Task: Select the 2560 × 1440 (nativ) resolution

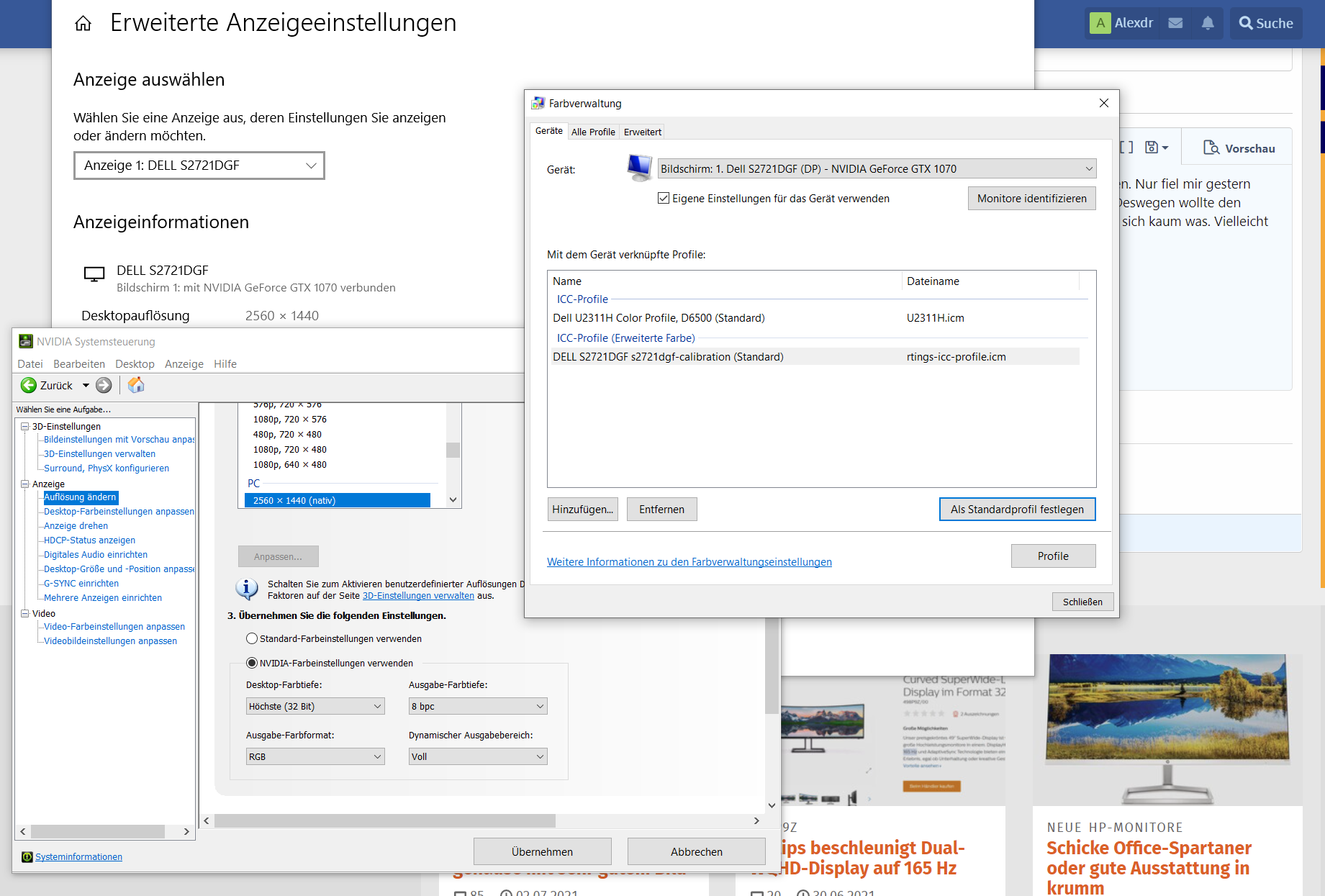Action: [x=338, y=500]
